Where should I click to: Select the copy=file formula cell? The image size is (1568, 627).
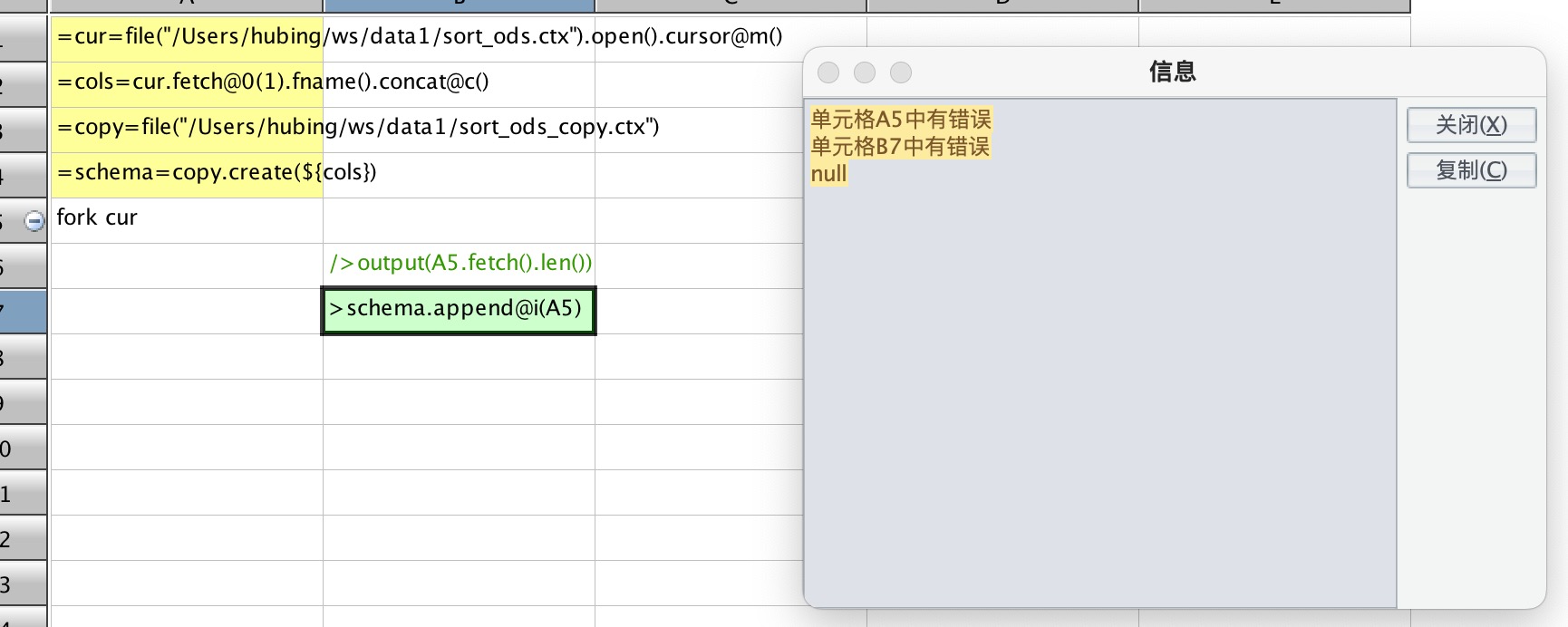coord(187,128)
